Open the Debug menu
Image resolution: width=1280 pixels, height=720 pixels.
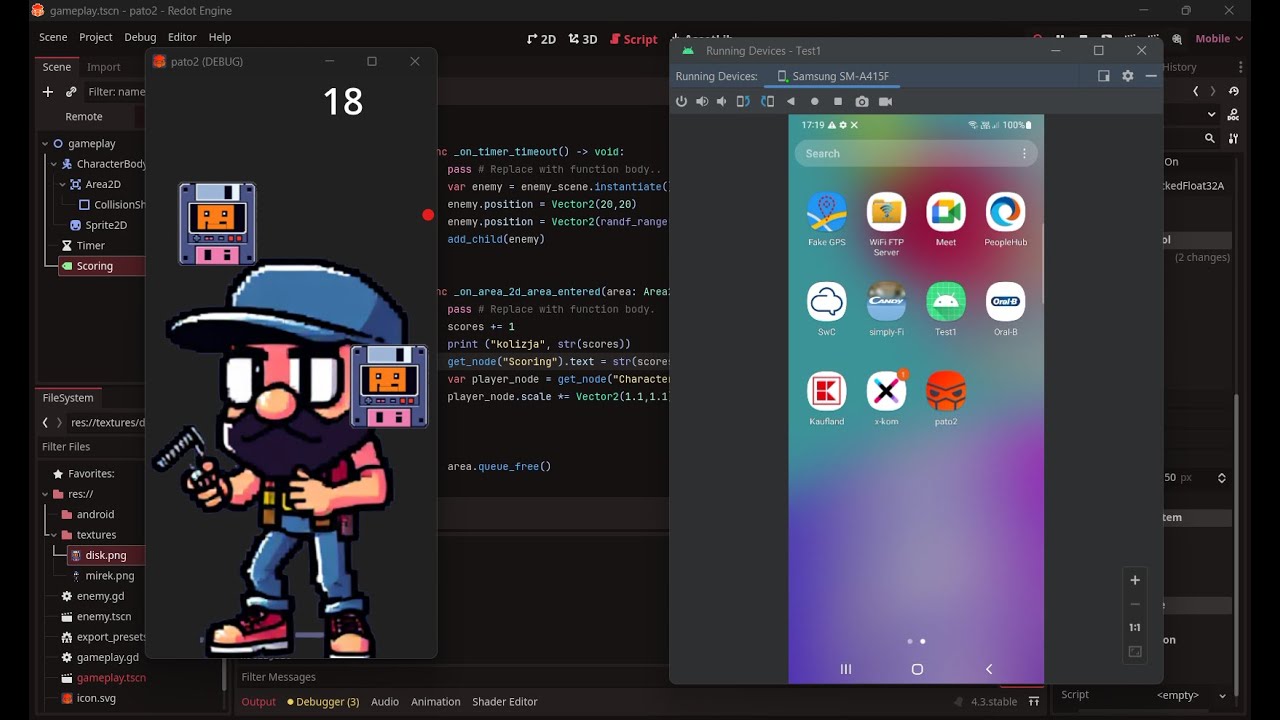[140, 37]
